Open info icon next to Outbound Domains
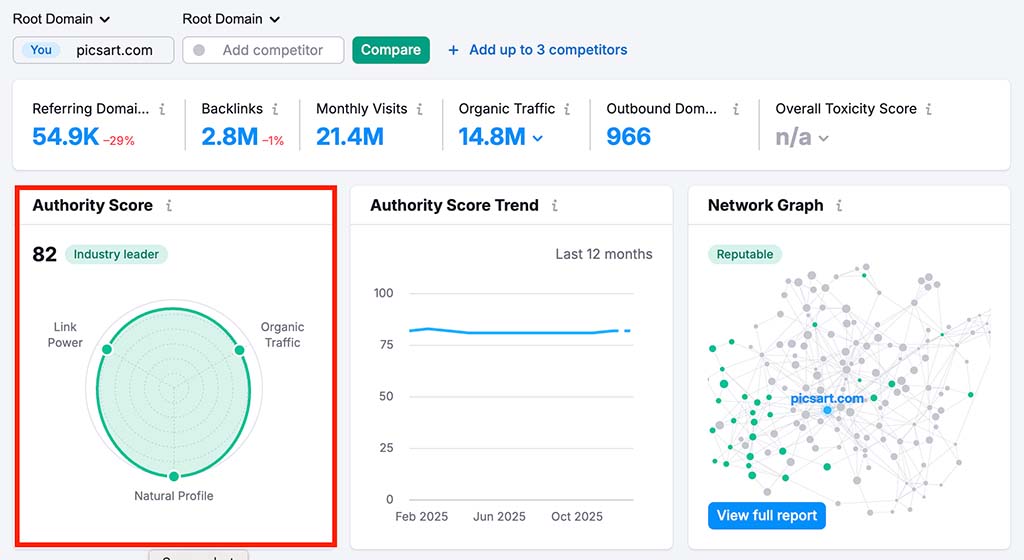 [735, 109]
